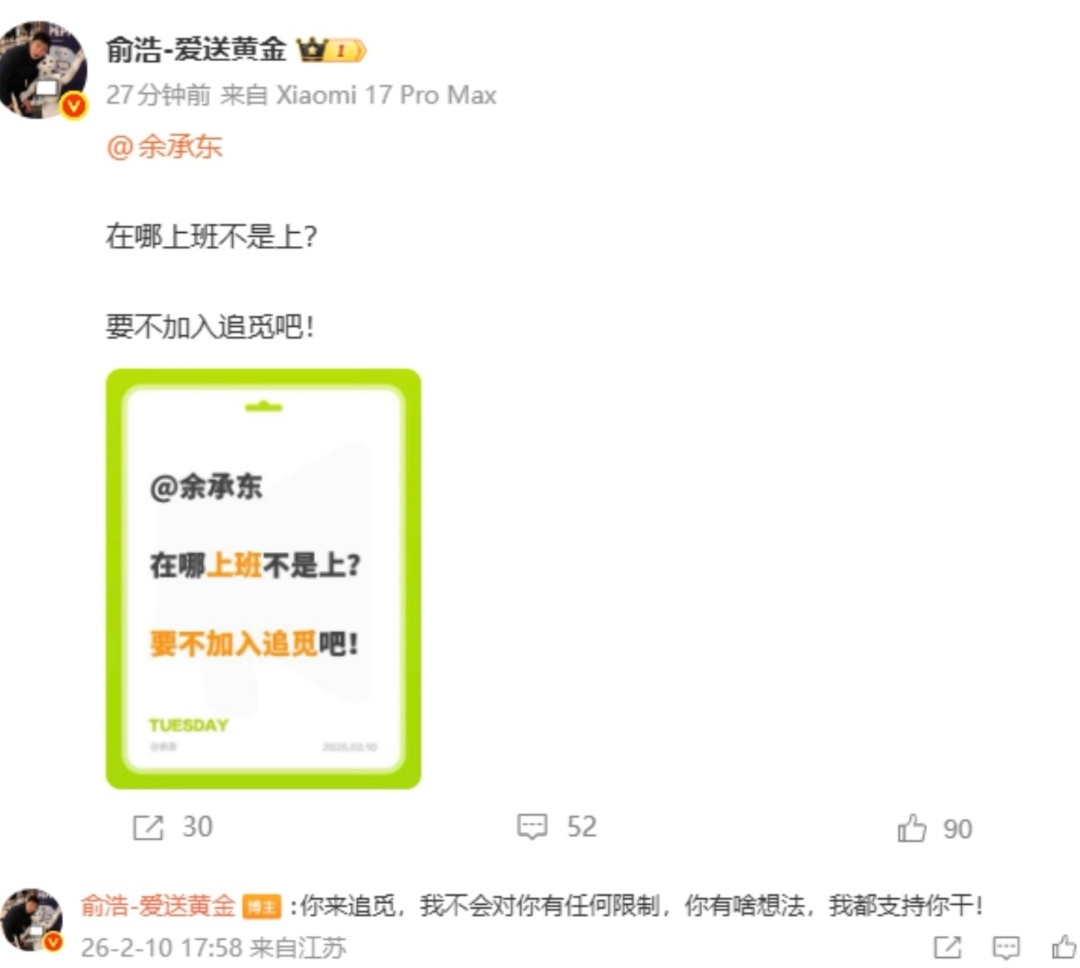The width and height of the screenshot is (1080, 968).
Task: Follow the @余承东 mention link
Action: point(165,147)
